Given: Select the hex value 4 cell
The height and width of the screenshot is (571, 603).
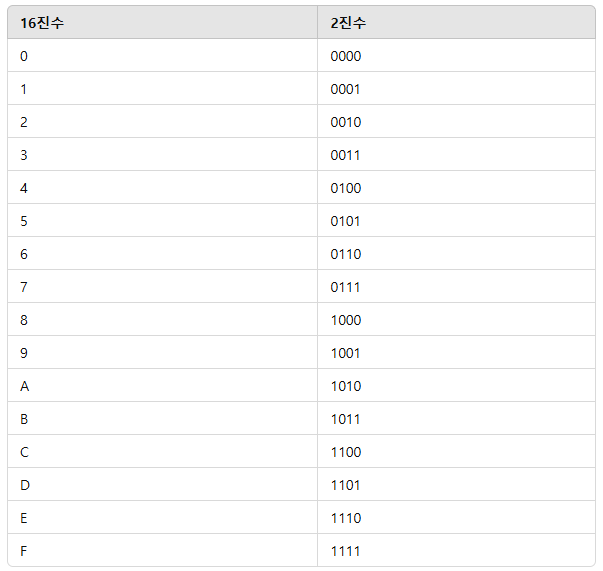Looking at the screenshot, I should coord(24,188).
